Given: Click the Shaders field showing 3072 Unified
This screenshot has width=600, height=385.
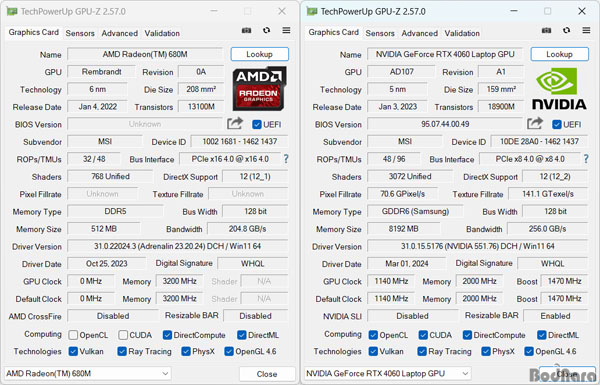Looking at the screenshot, I should 410,176.
